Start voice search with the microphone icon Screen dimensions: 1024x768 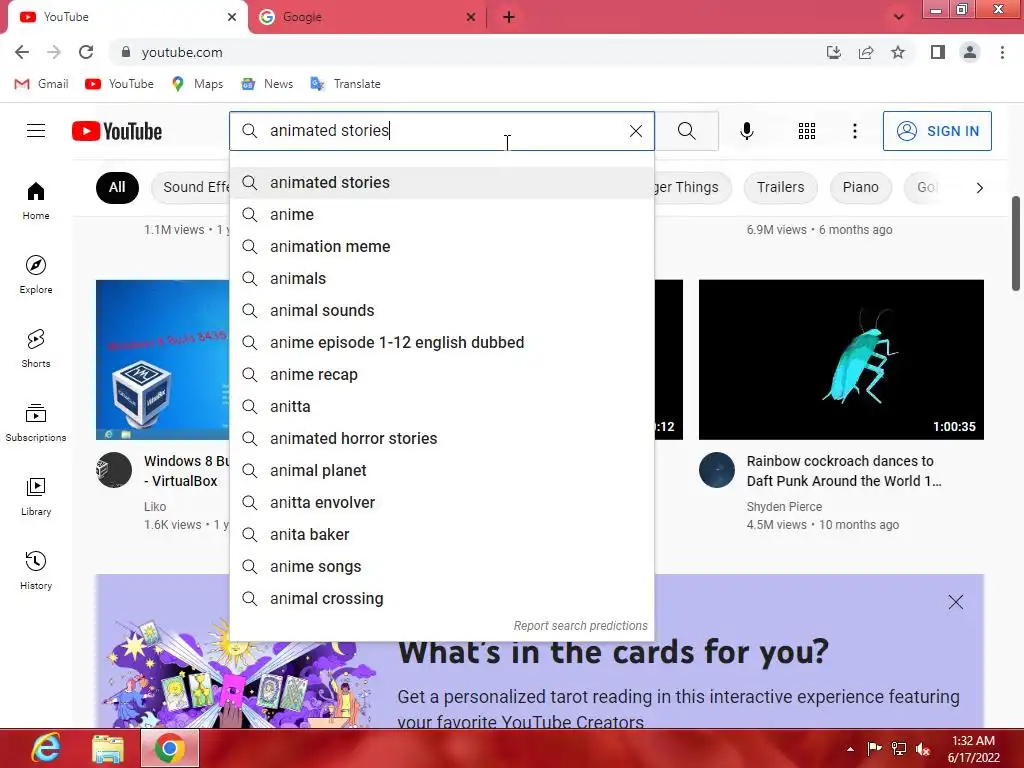(746, 131)
